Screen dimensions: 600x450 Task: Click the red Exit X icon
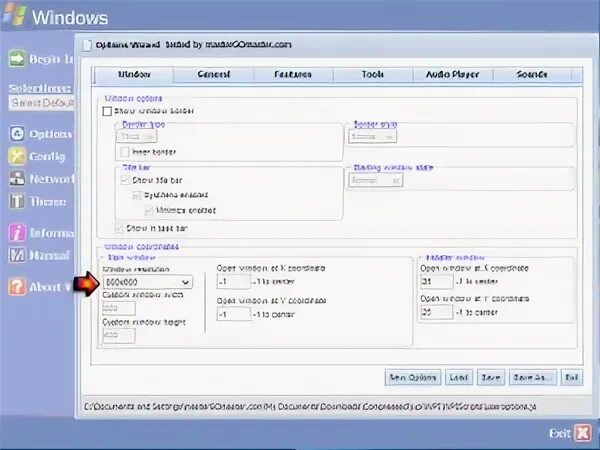(x=582, y=433)
